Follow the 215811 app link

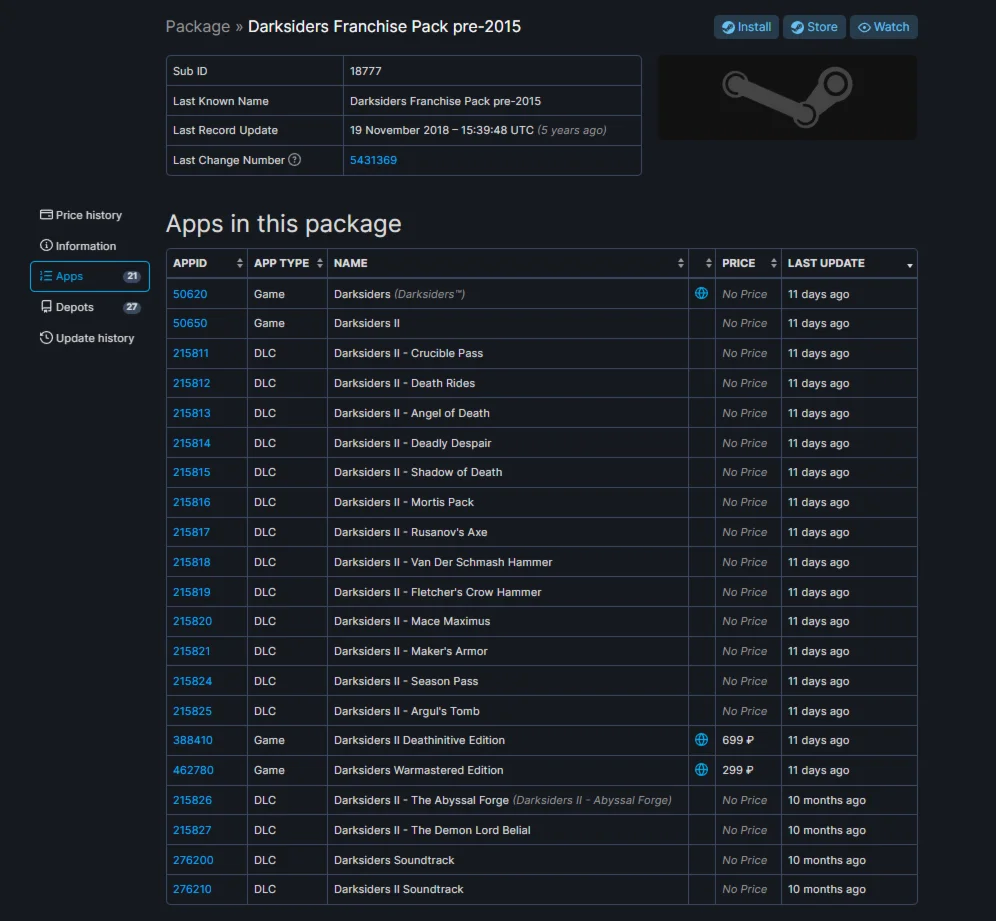pyautogui.click(x=191, y=353)
